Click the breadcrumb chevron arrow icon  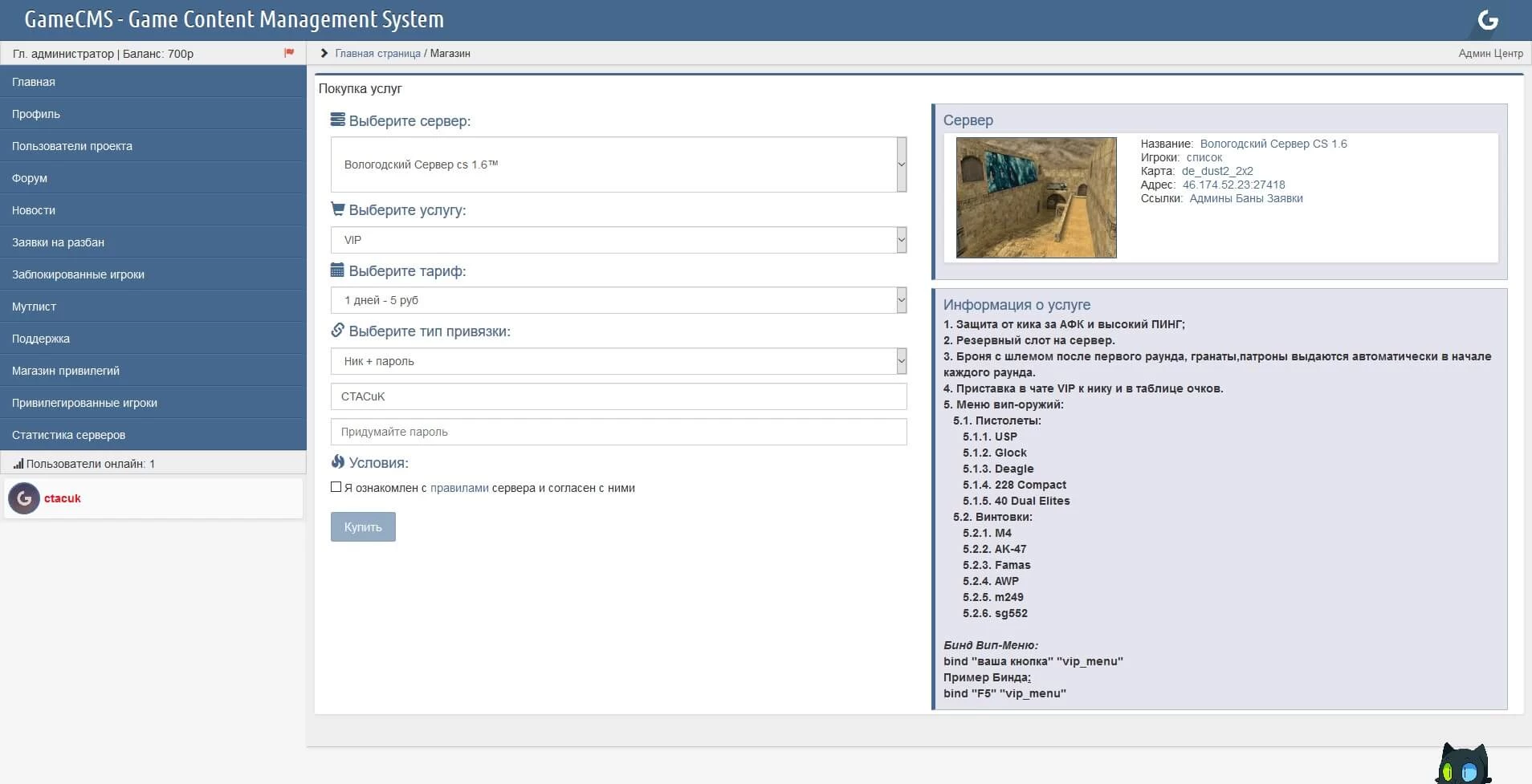pos(324,53)
